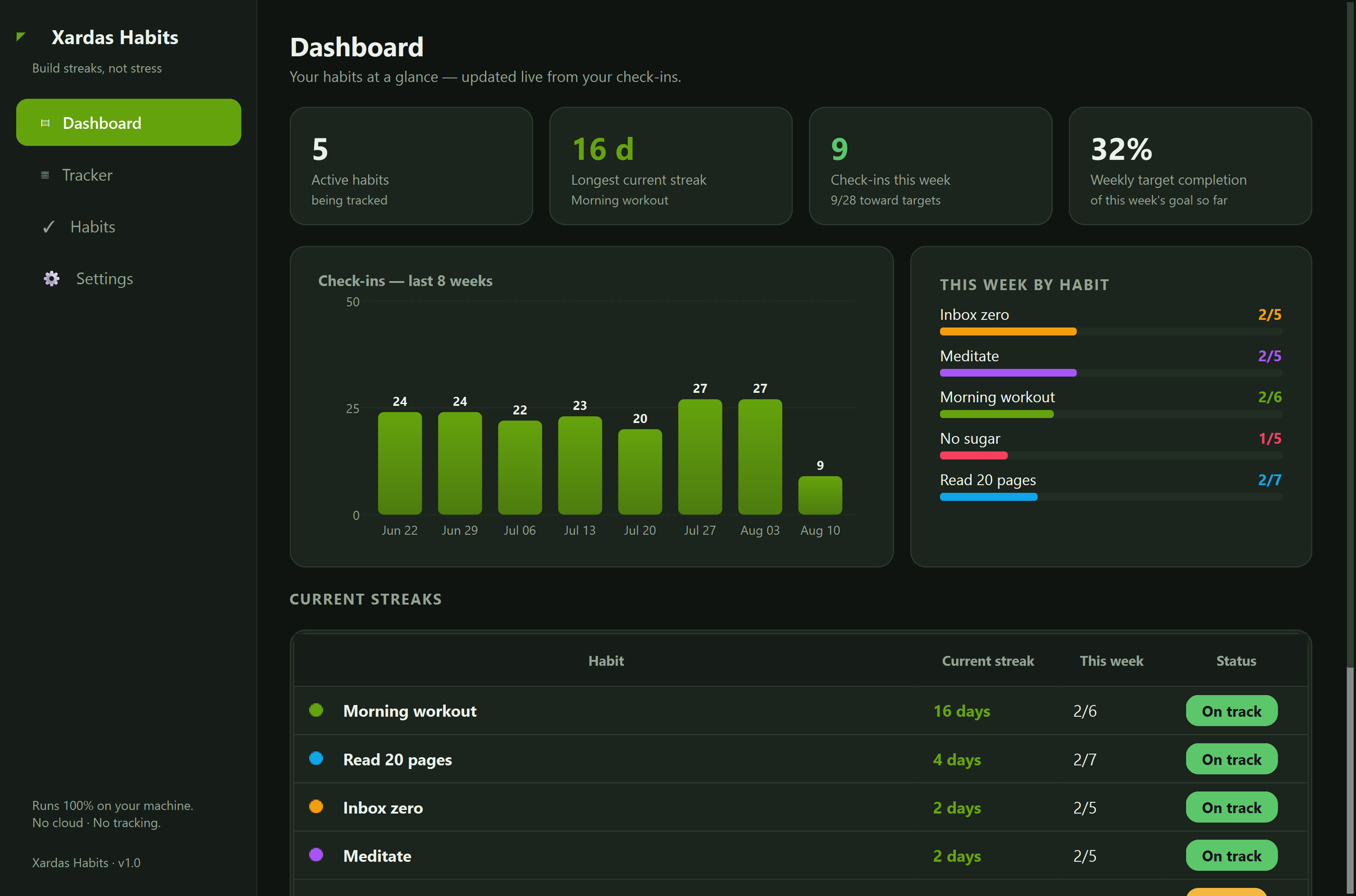Click the Read 20 pages name in streaks table

(397, 760)
